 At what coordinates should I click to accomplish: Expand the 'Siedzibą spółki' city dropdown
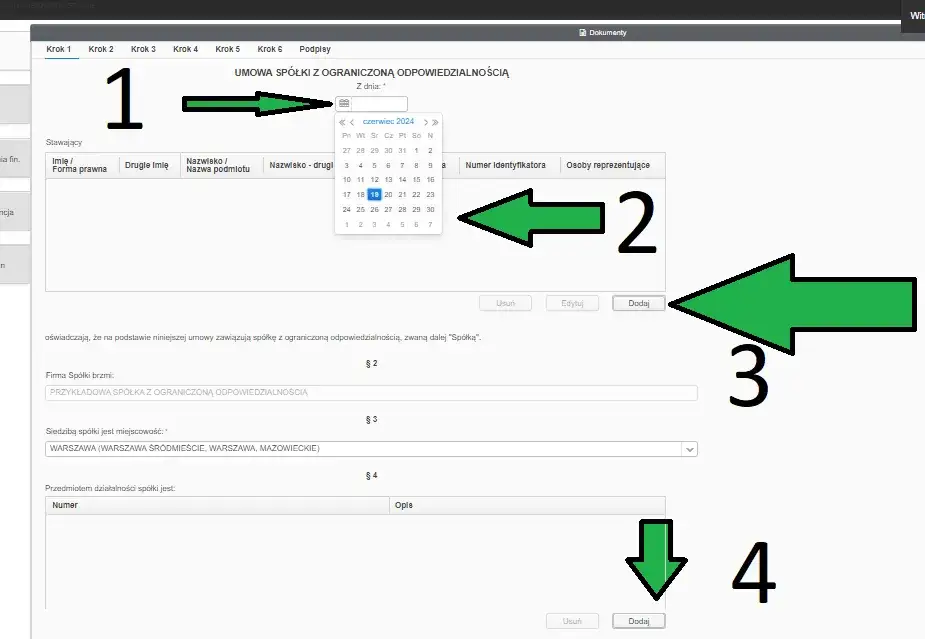(689, 449)
